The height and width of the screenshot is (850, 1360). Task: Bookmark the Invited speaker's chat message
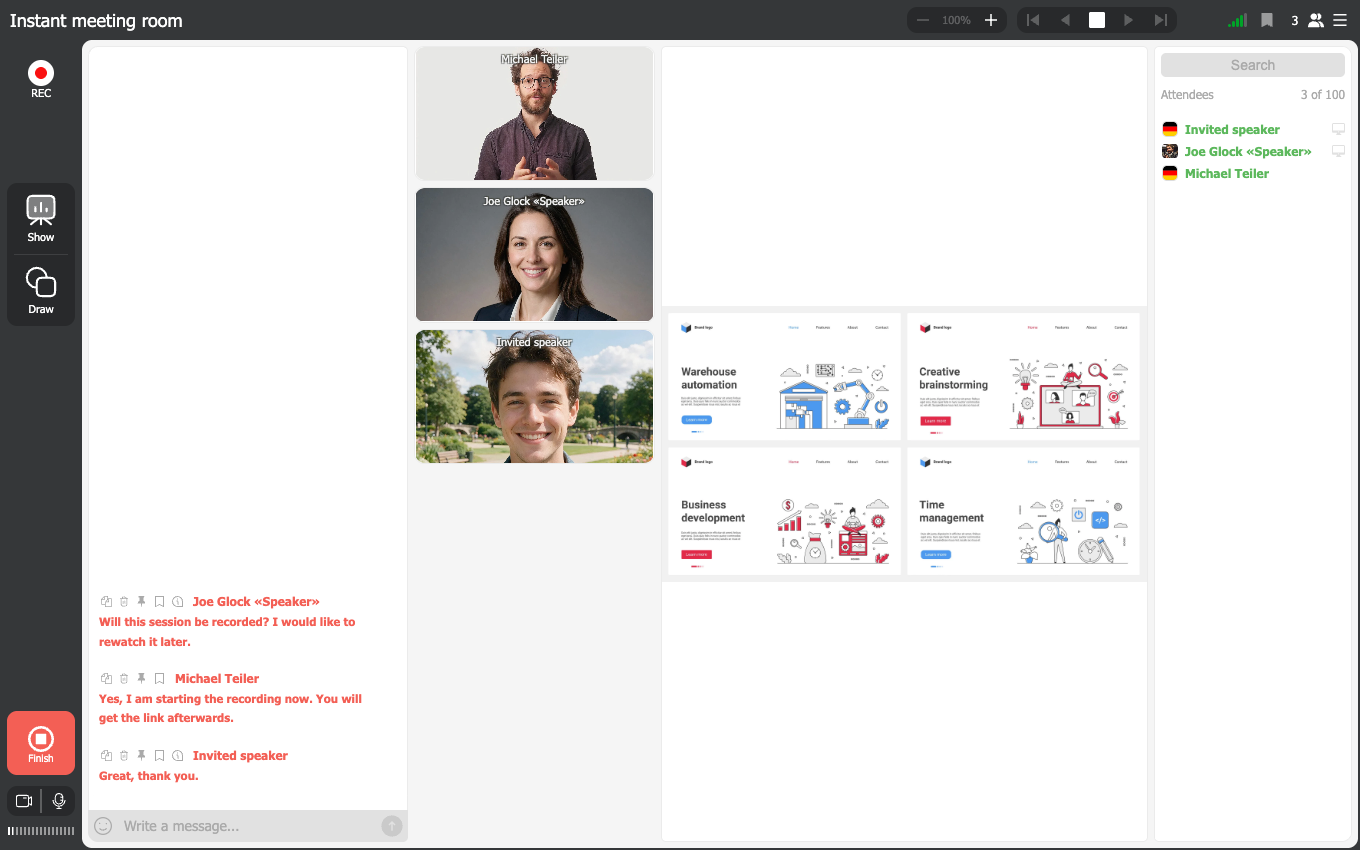(159, 755)
